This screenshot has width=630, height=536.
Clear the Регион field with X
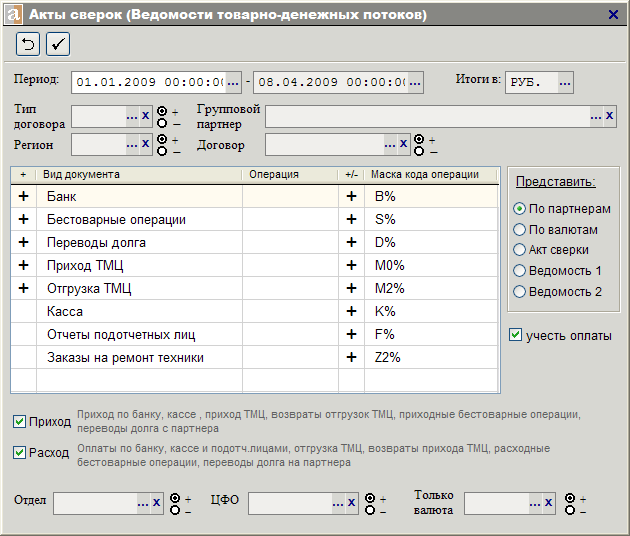[145, 144]
